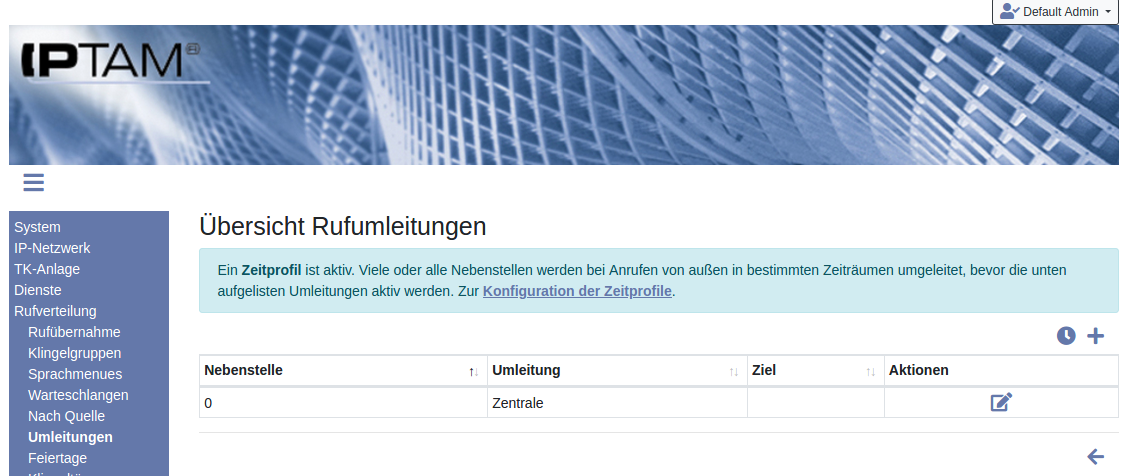Select Klingelgruppen in the sidebar
Image resolution: width=1124 pixels, height=476 pixels.
75,353
